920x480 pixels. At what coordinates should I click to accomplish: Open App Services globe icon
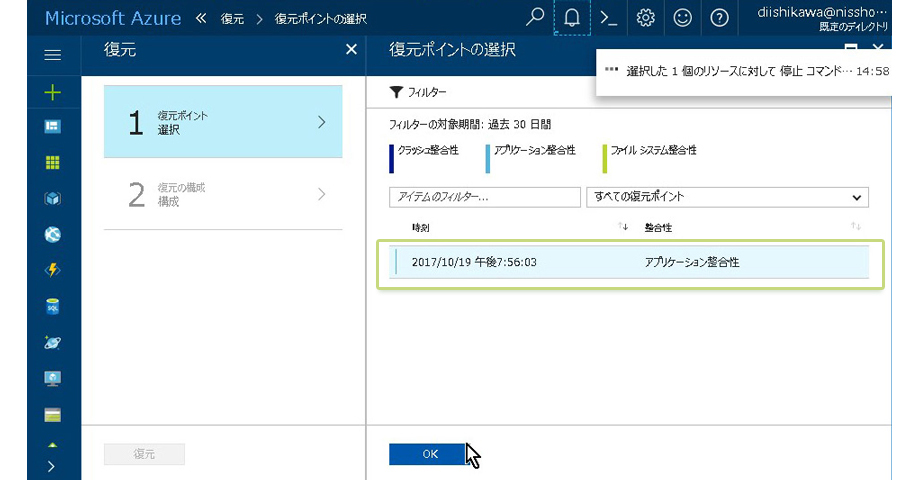click(53, 235)
